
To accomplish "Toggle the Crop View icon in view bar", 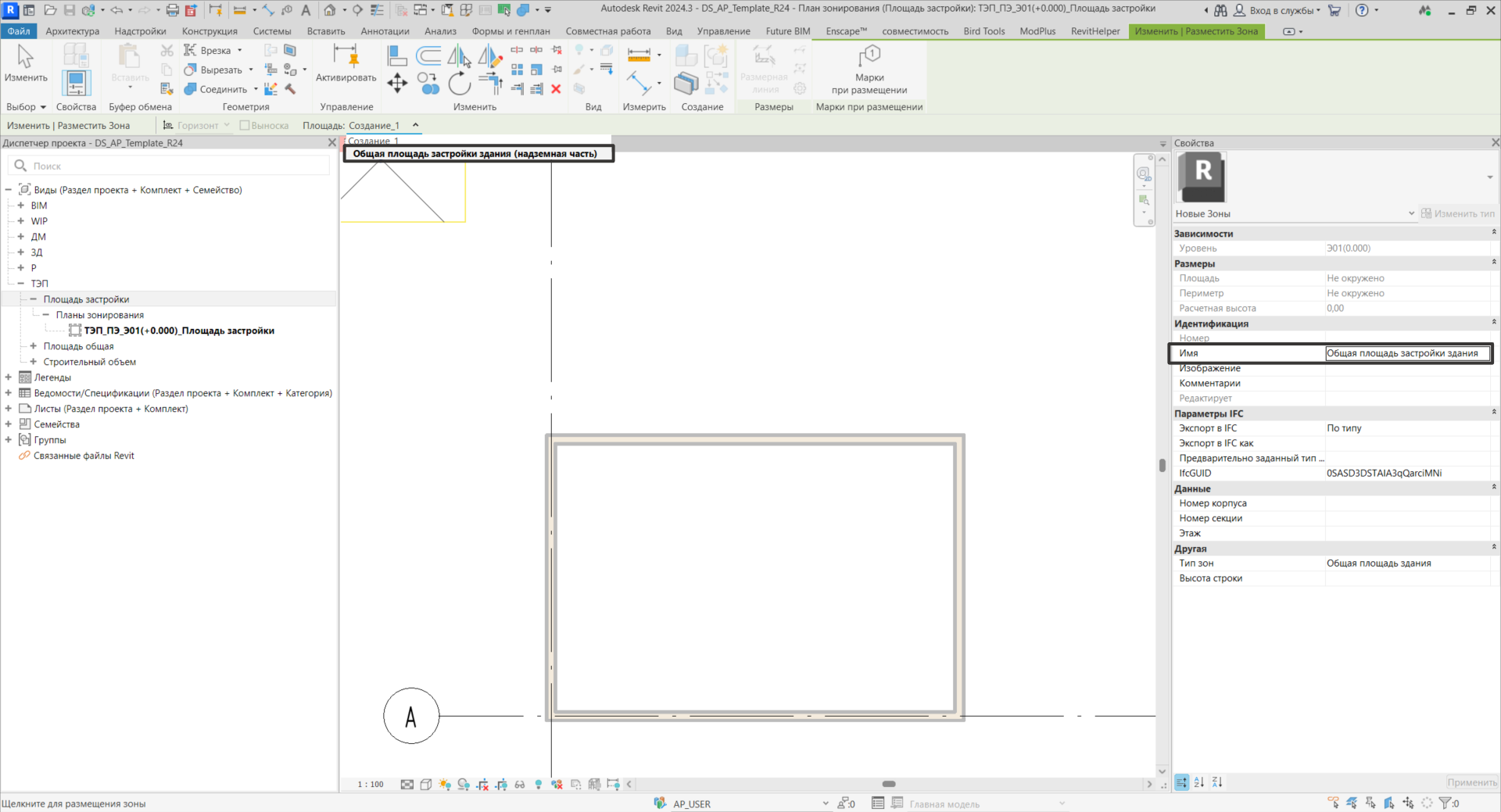I will click(x=482, y=785).
